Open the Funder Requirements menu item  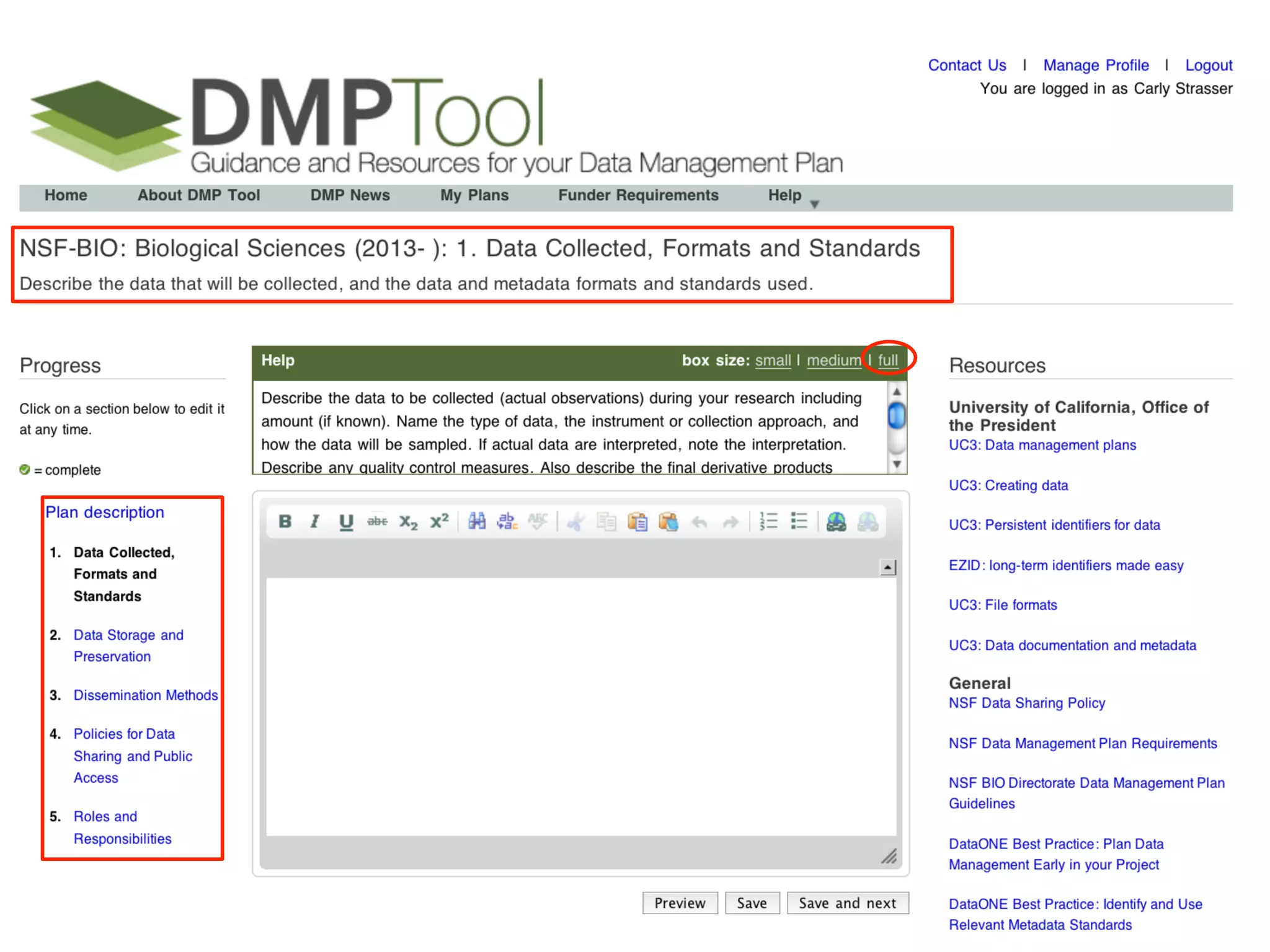638,195
